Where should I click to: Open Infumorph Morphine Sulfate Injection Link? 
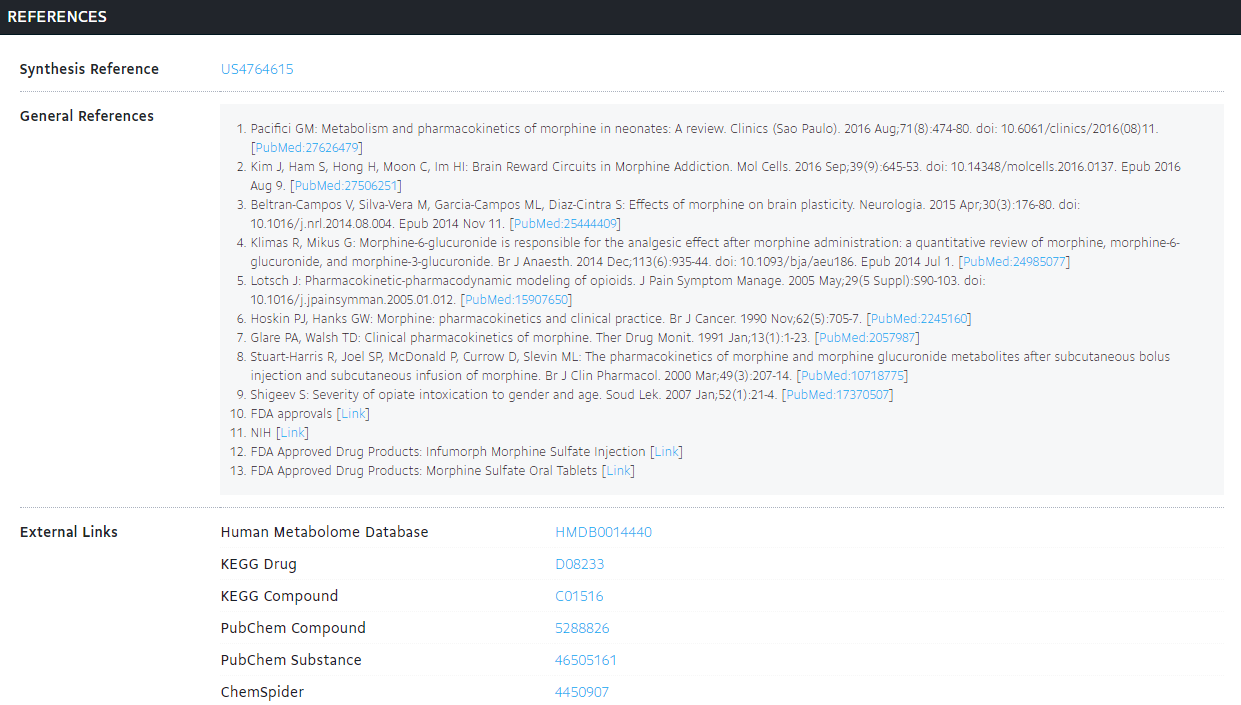pos(667,452)
